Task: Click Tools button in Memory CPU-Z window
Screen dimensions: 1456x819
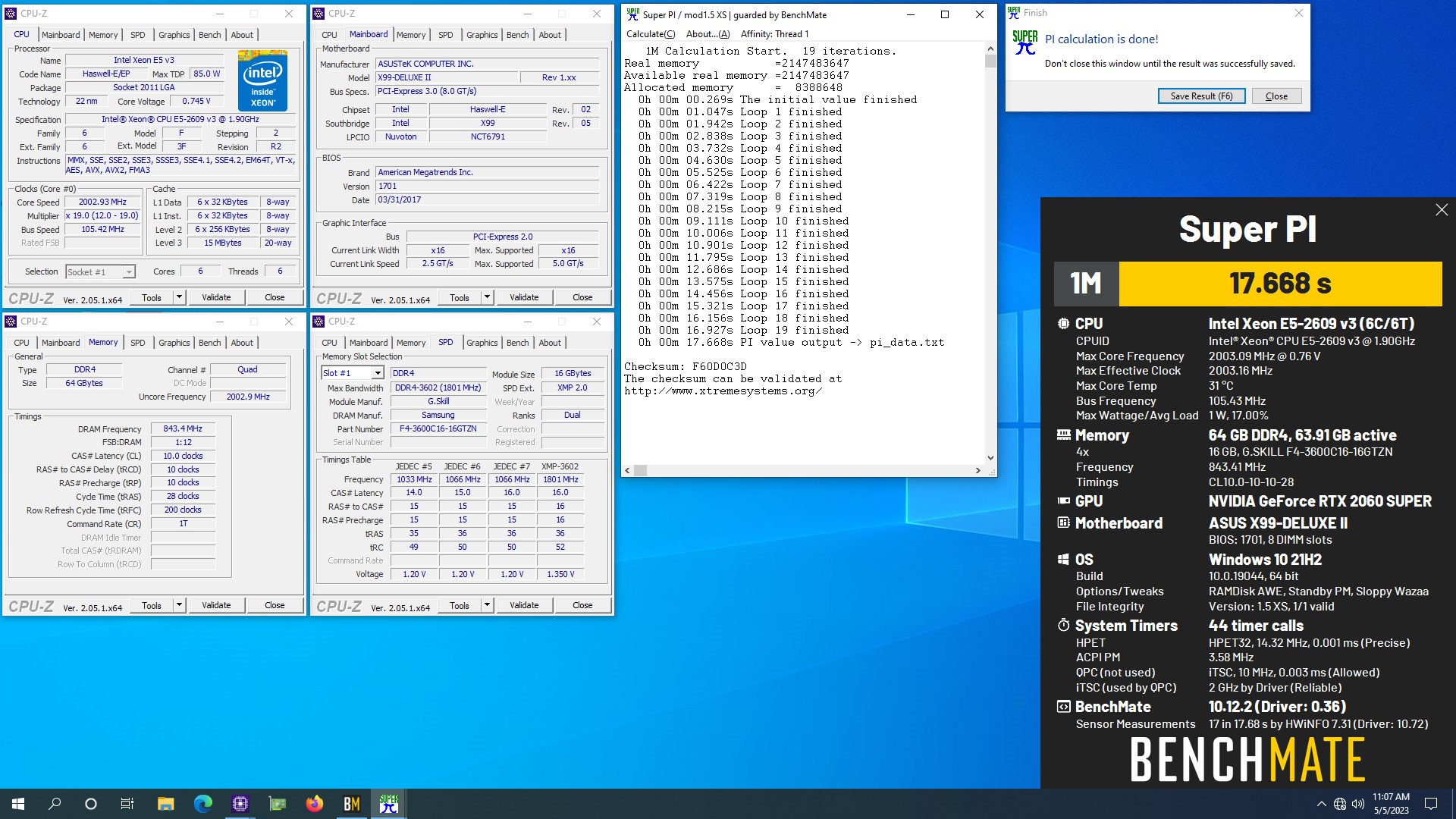Action: click(152, 605)
